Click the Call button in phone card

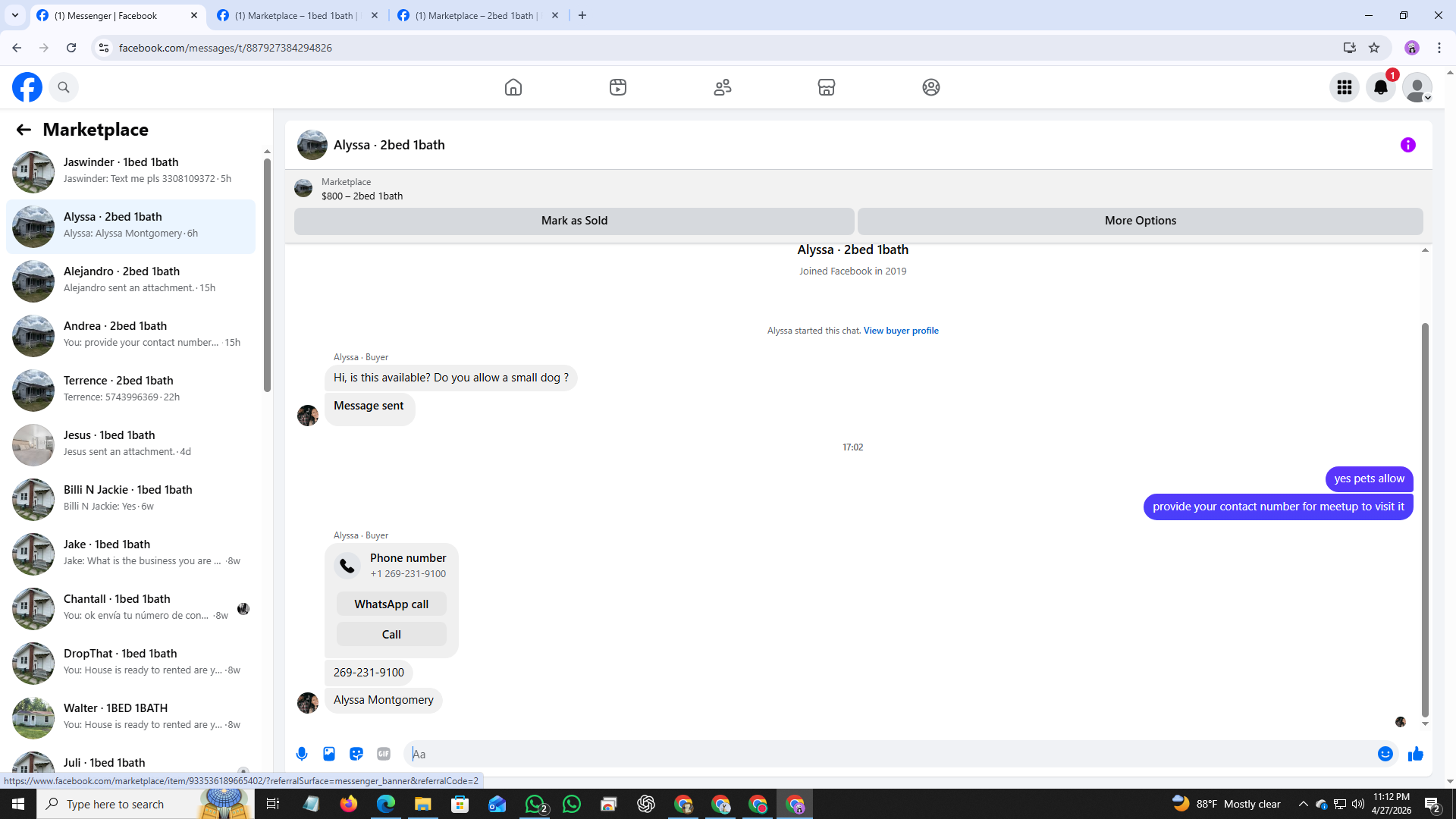391,635
